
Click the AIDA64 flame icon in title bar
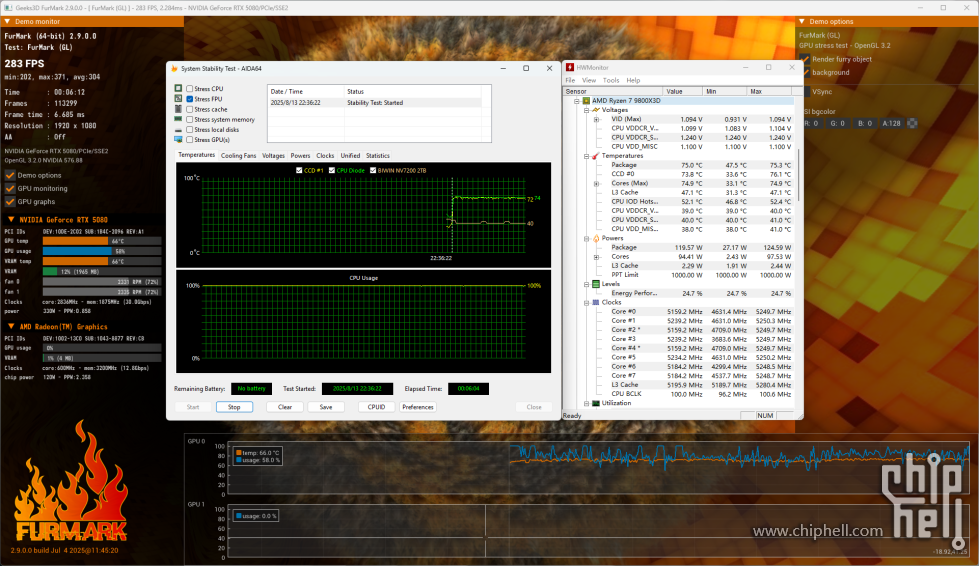174,69
